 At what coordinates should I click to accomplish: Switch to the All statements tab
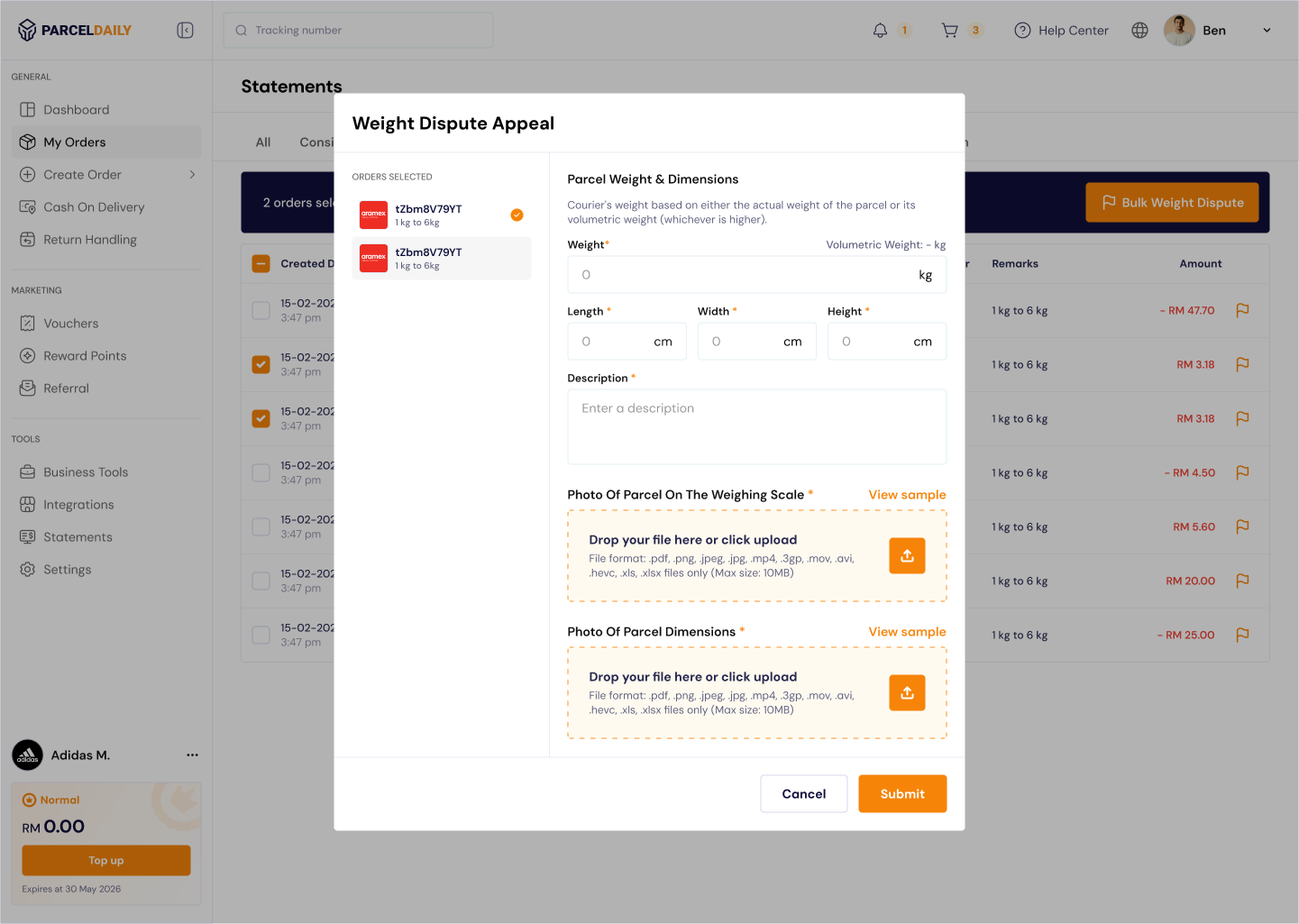[263, 142]
